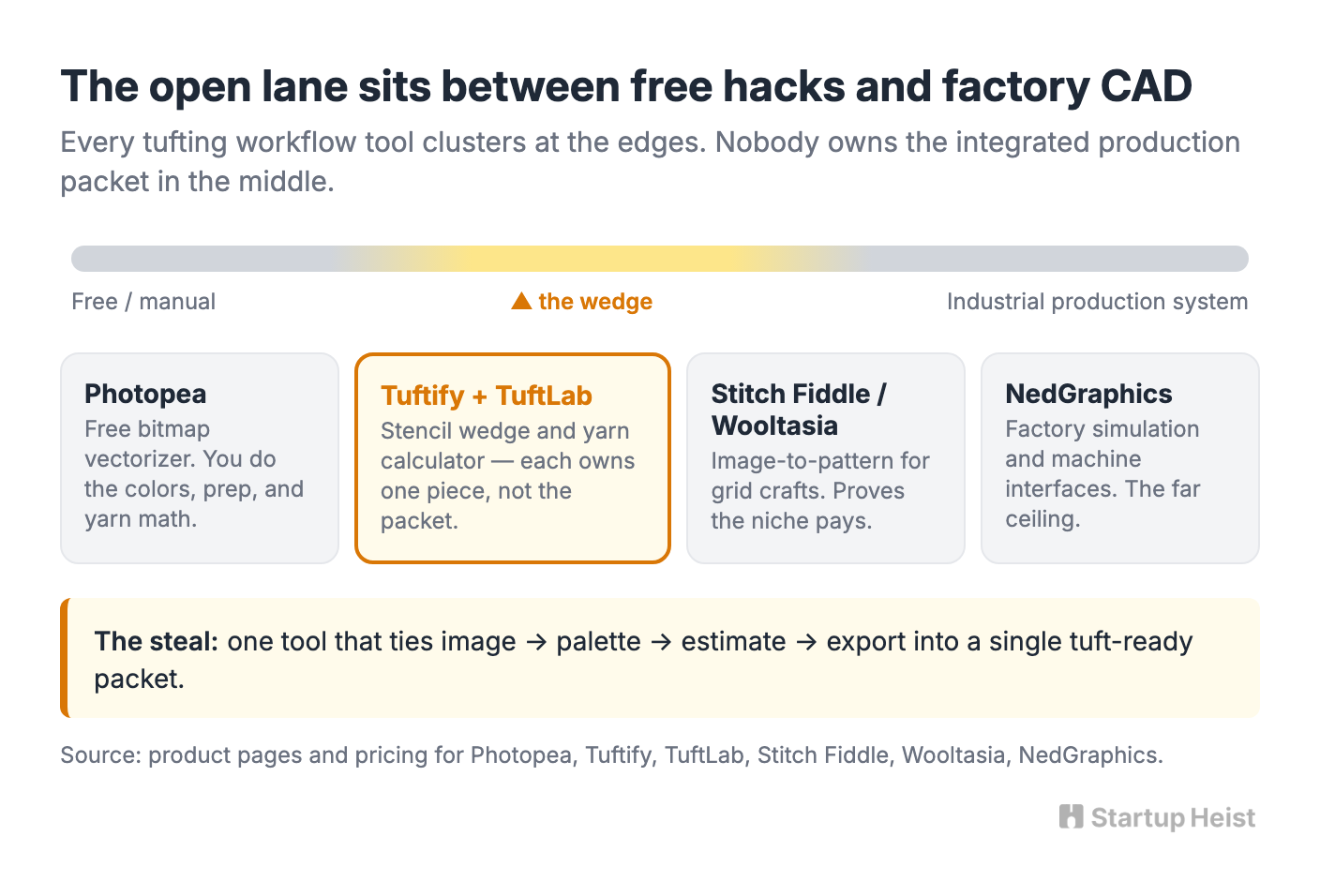Click the orange left border of steal callout

click(x=65, y=658)
